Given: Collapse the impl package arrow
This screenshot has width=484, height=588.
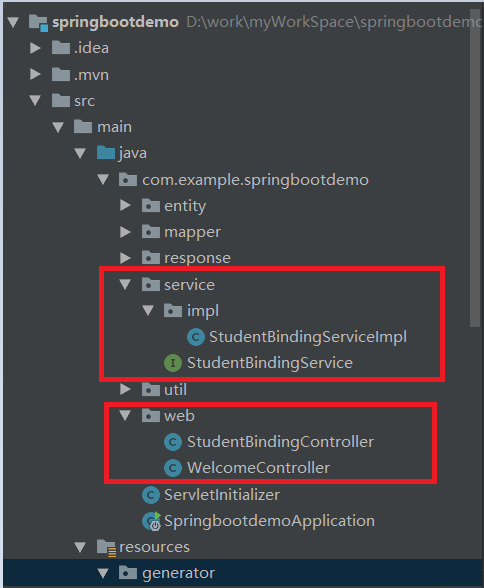Looking at the screenshot, I should tap(148, 310).
